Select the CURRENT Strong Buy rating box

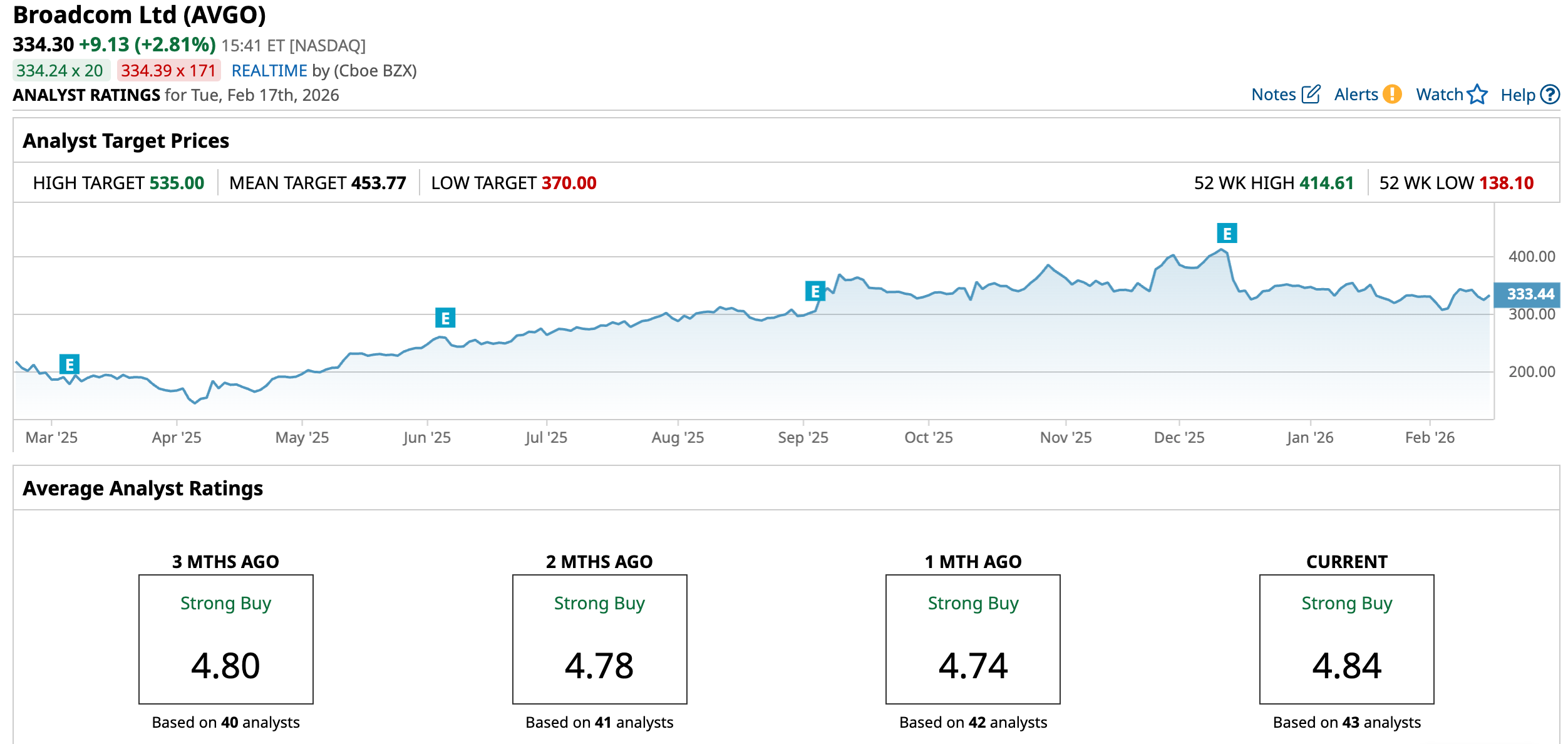coord(1346,639)
